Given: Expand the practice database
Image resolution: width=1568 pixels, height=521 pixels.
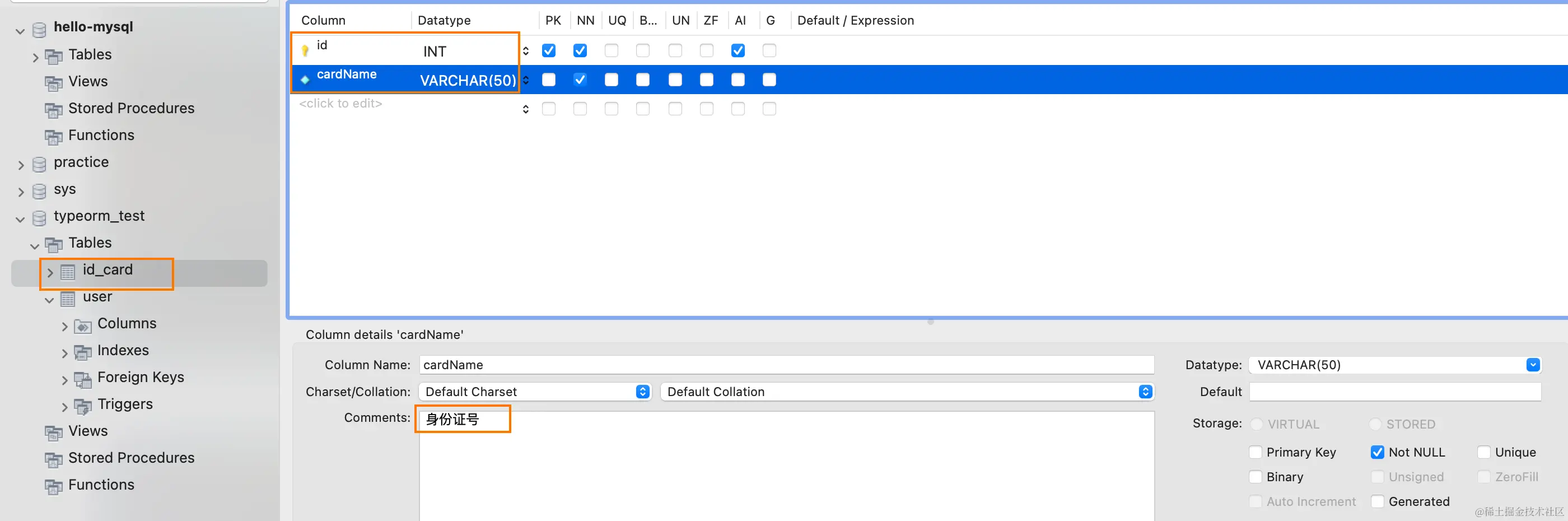Looking at the screenshot, I should click(21, 166).
